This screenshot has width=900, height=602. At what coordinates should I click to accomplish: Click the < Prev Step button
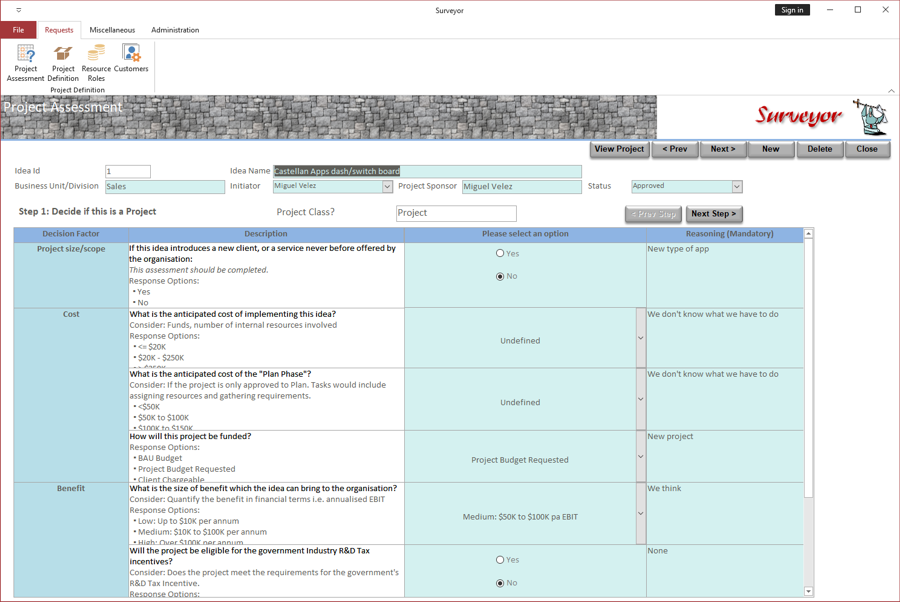[x=653, y=214]
